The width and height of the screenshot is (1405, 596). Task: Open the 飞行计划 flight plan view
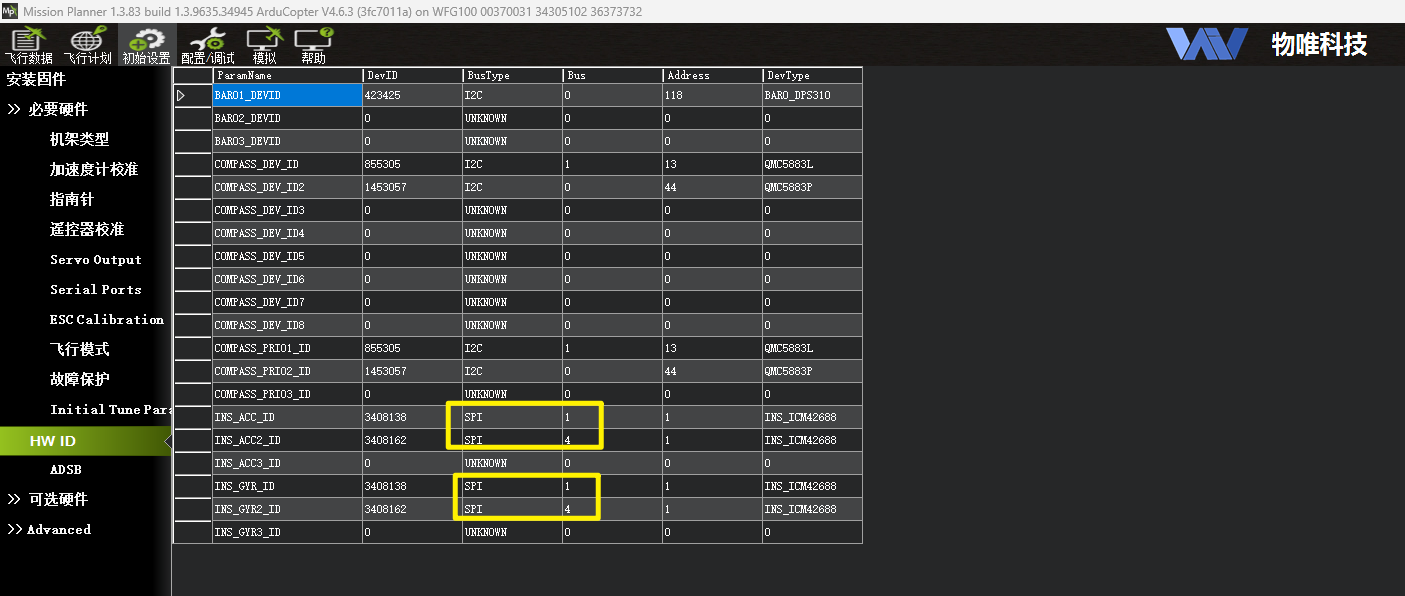87,45
